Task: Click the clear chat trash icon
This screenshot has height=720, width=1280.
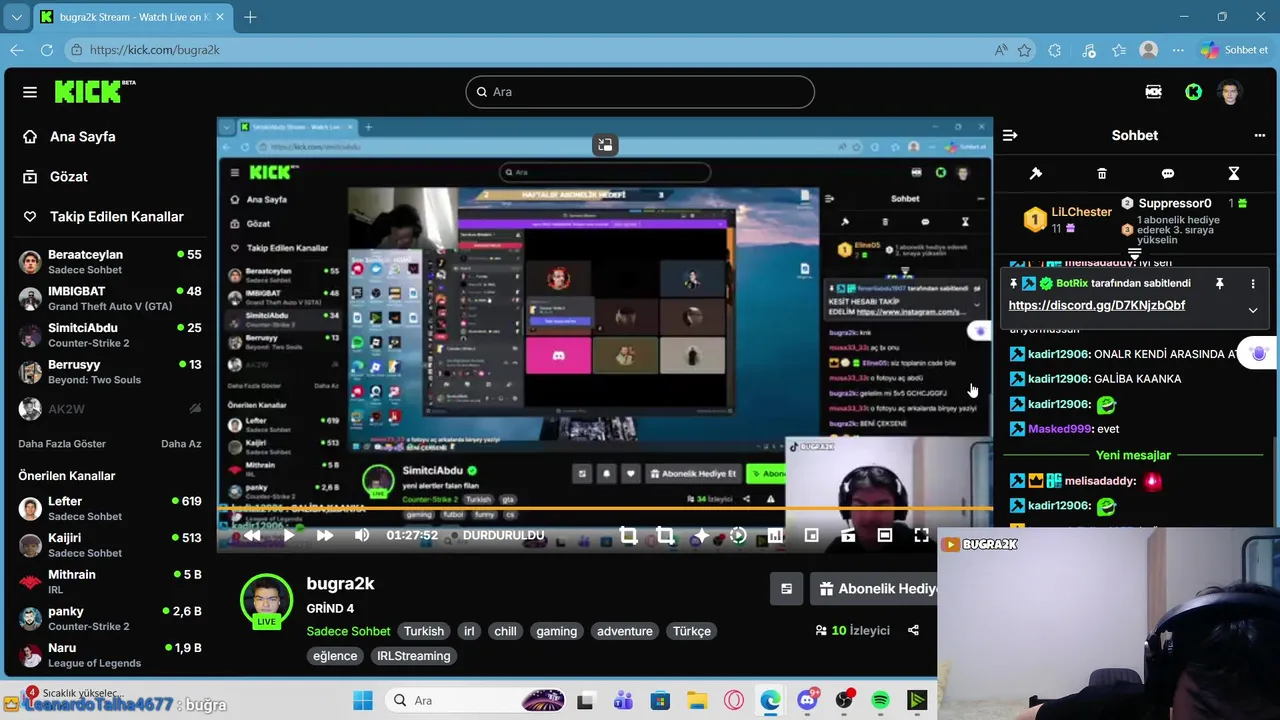Action: (x=1102, y=173)
